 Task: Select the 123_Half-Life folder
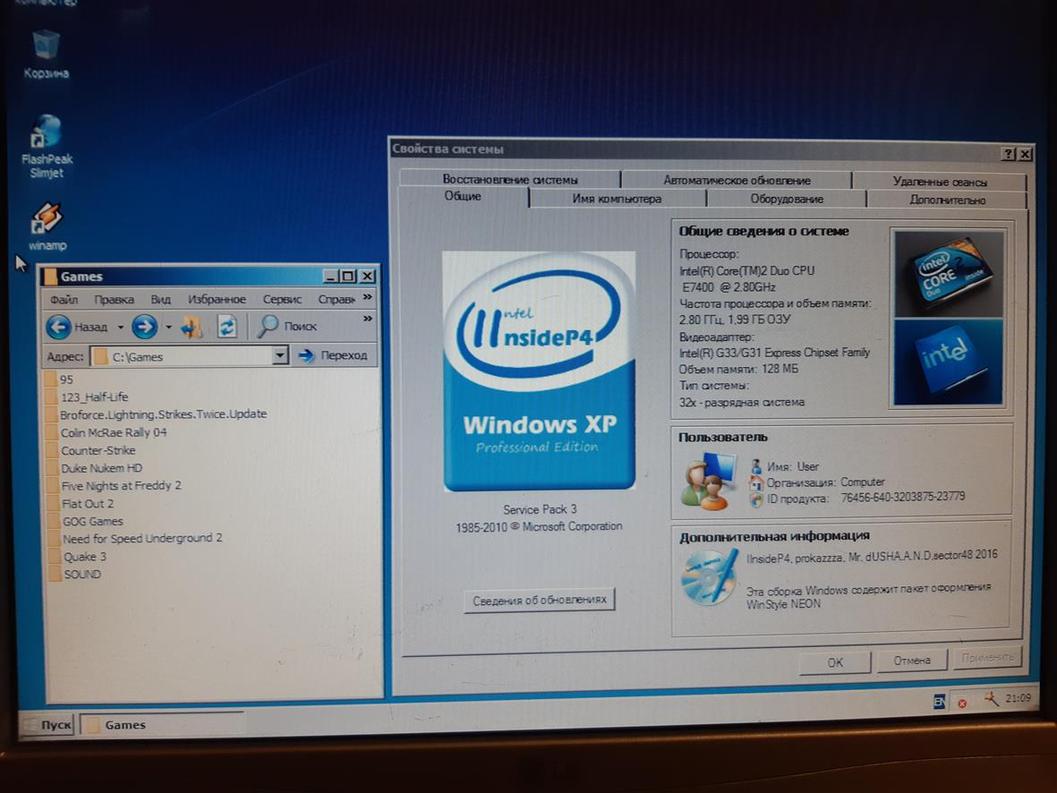point(86,396)
